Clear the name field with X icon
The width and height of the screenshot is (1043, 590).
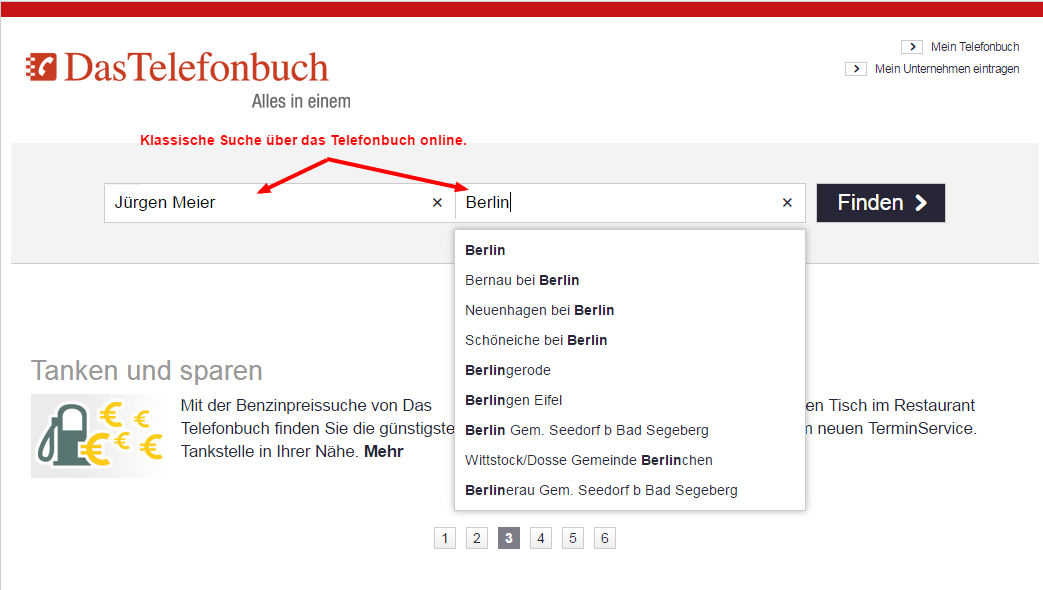pos(437,203)
